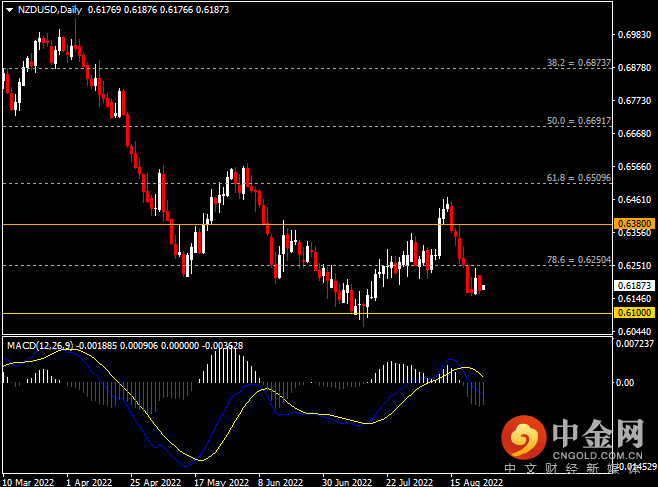Select the 78.6 = 0.62504 Fibonacci label
658x487 pixels.
(579, 260)
